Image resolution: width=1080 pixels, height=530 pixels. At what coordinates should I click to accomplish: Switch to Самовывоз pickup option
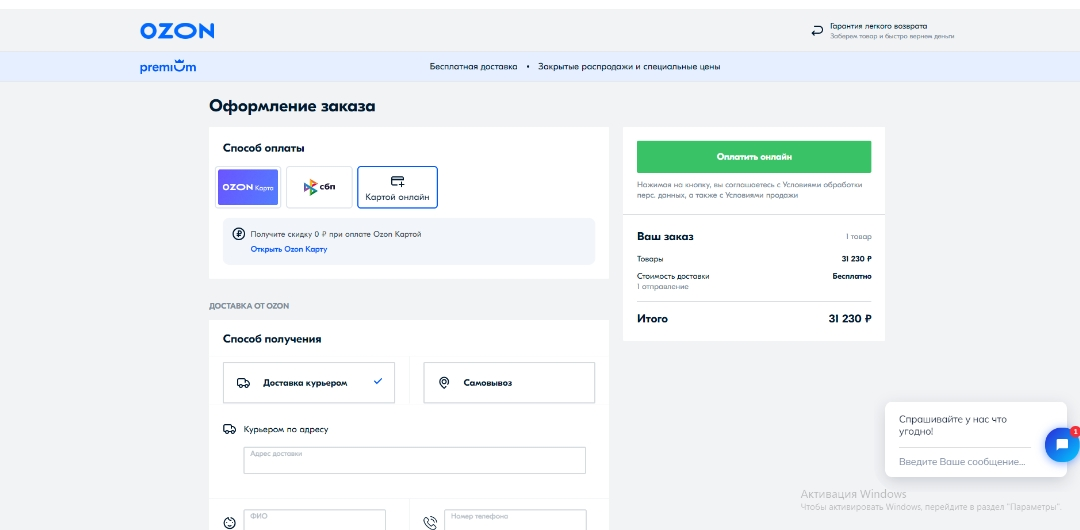click(x=509, y=383)
